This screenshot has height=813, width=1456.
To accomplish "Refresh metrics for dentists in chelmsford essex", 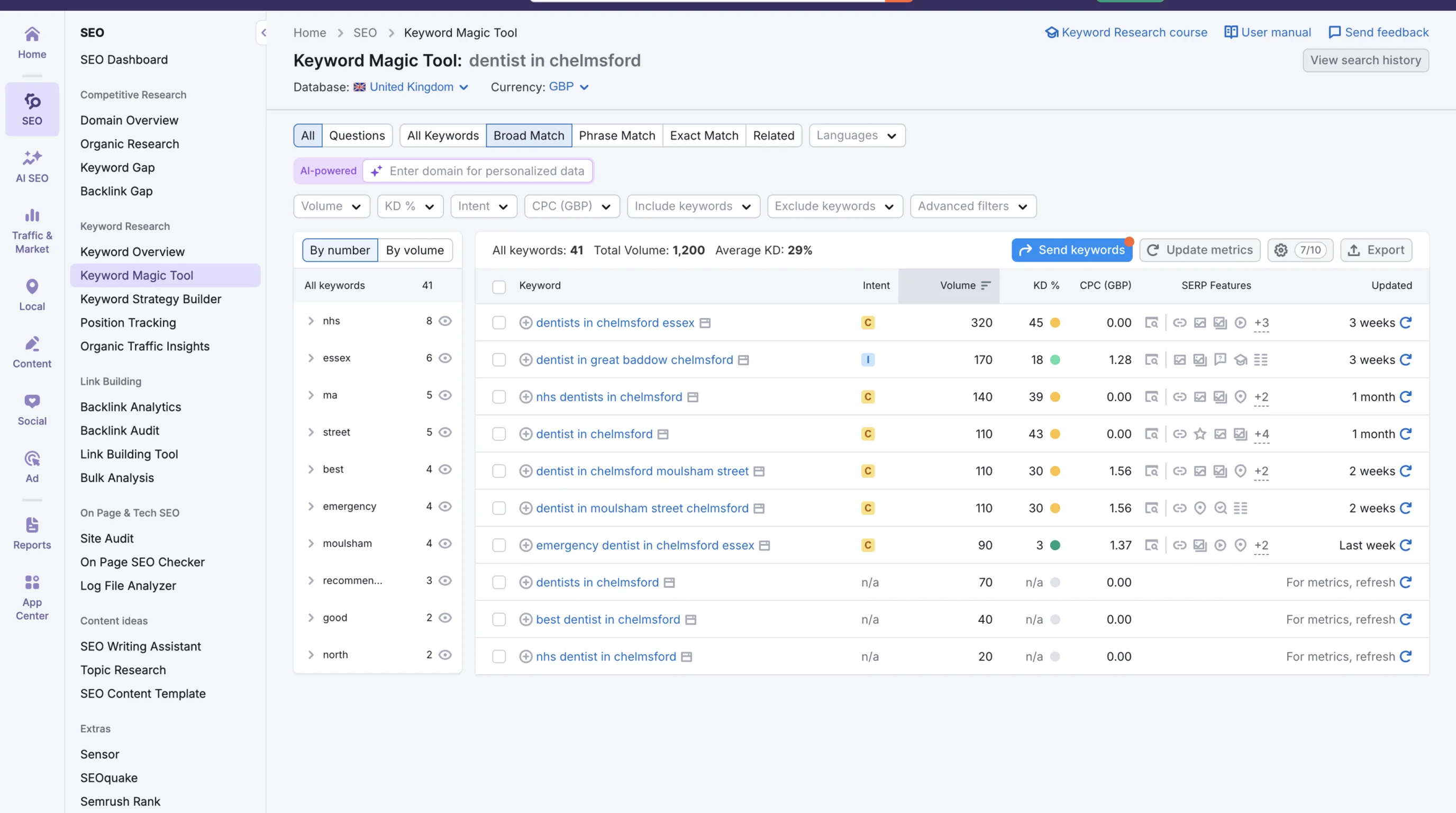I will coord(1406,322).
